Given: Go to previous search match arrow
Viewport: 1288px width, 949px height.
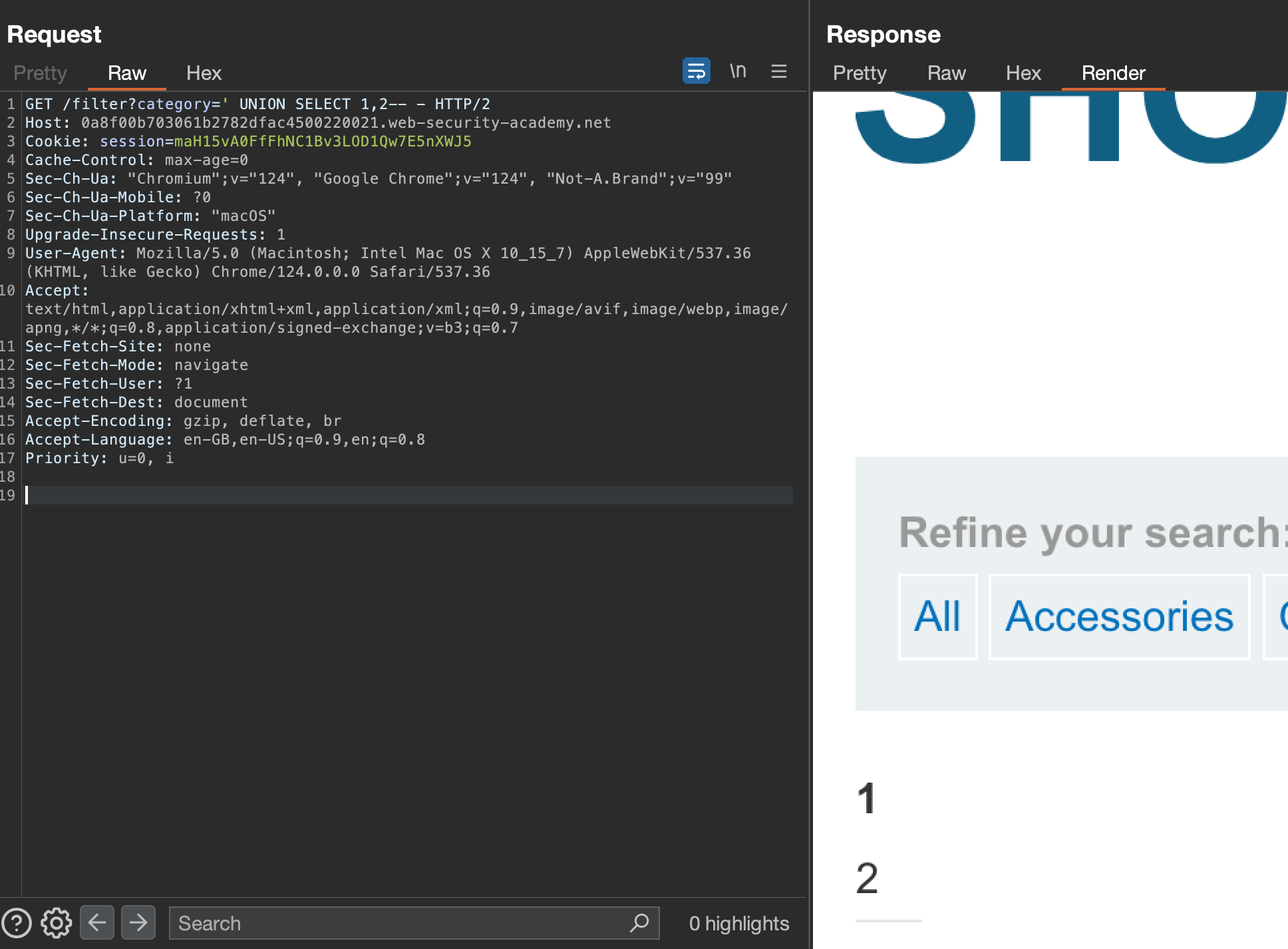Looking at the screenshot, I should click(97, 922).
